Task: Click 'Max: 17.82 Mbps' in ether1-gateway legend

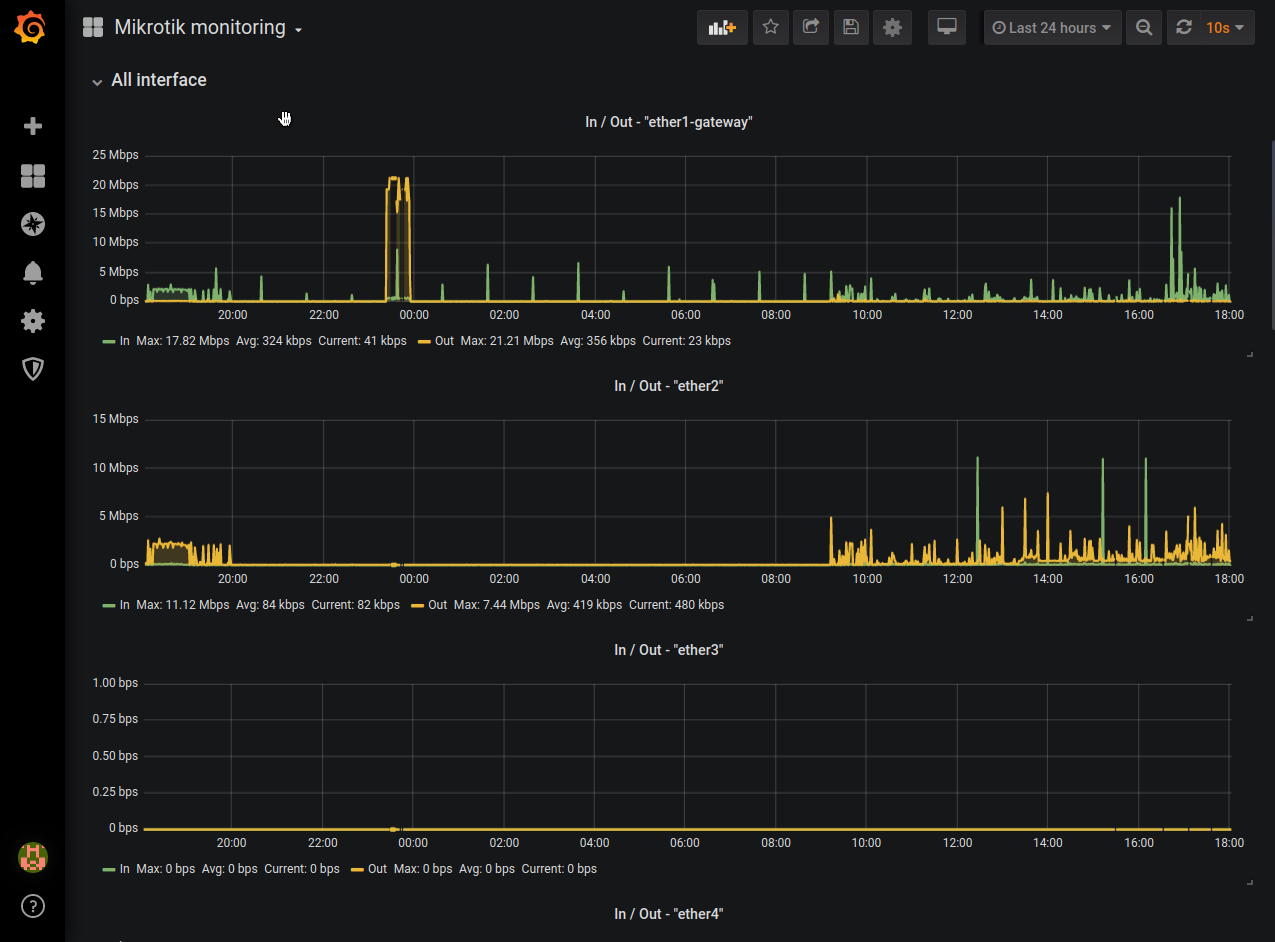Action: coord(183,341)
